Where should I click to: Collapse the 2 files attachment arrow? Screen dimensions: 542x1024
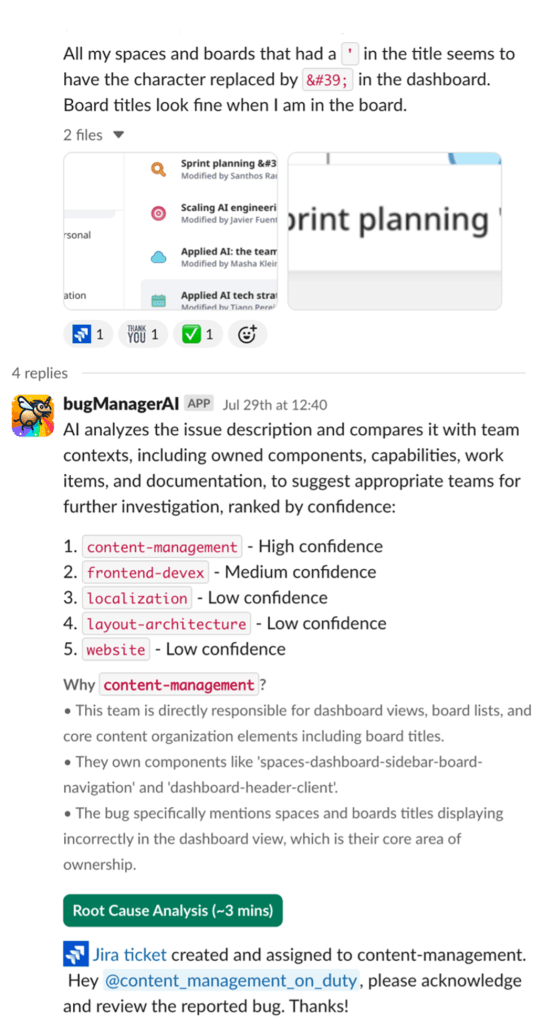pyautogui.click(x=118, y=135)
